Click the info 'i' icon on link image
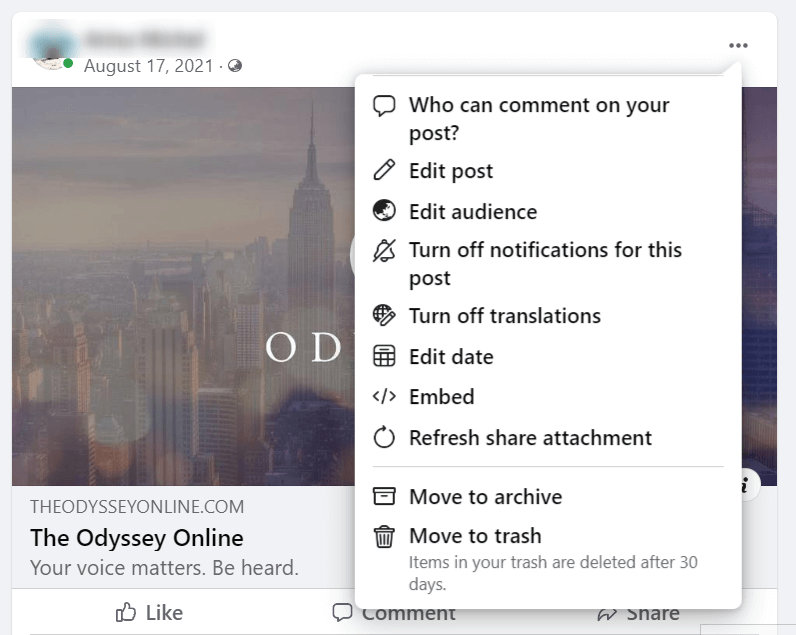796x635 pixels. pos(746,484)
